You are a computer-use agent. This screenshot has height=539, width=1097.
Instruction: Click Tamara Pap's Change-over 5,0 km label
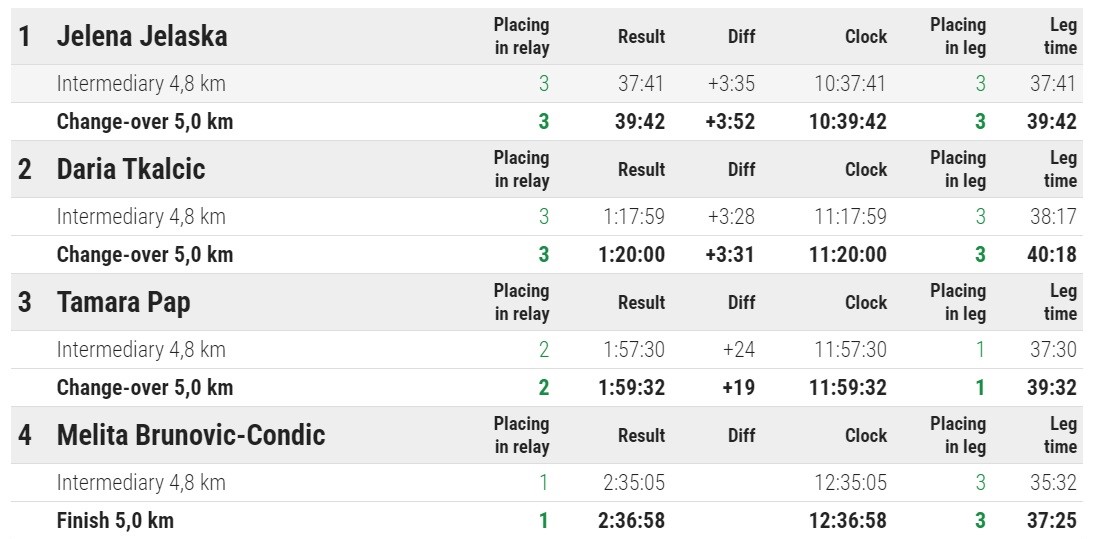tap(145, 388)
